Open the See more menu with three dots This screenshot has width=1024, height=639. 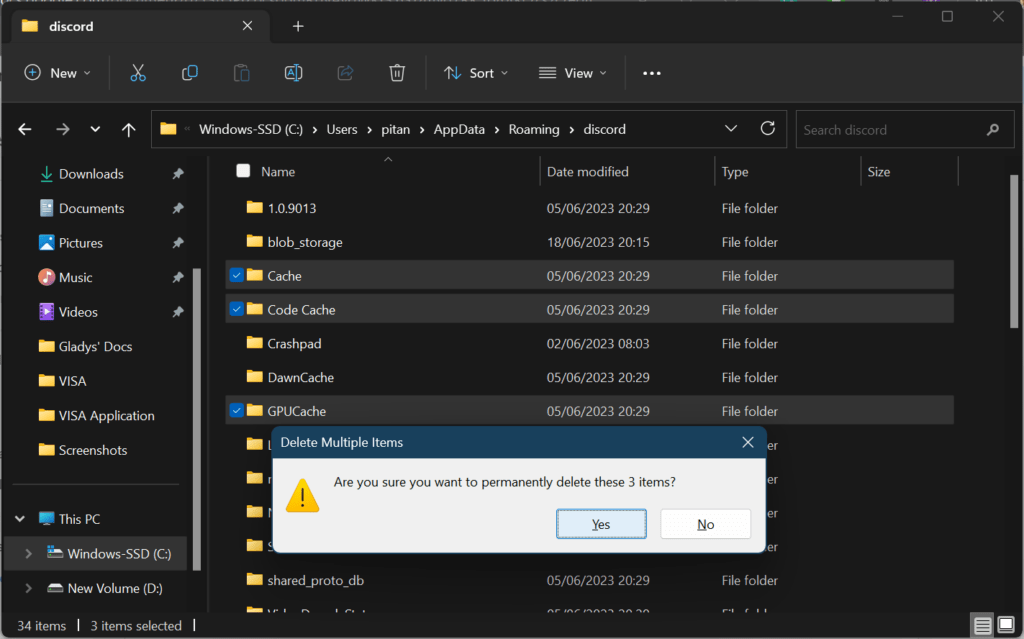pos(652,72)
